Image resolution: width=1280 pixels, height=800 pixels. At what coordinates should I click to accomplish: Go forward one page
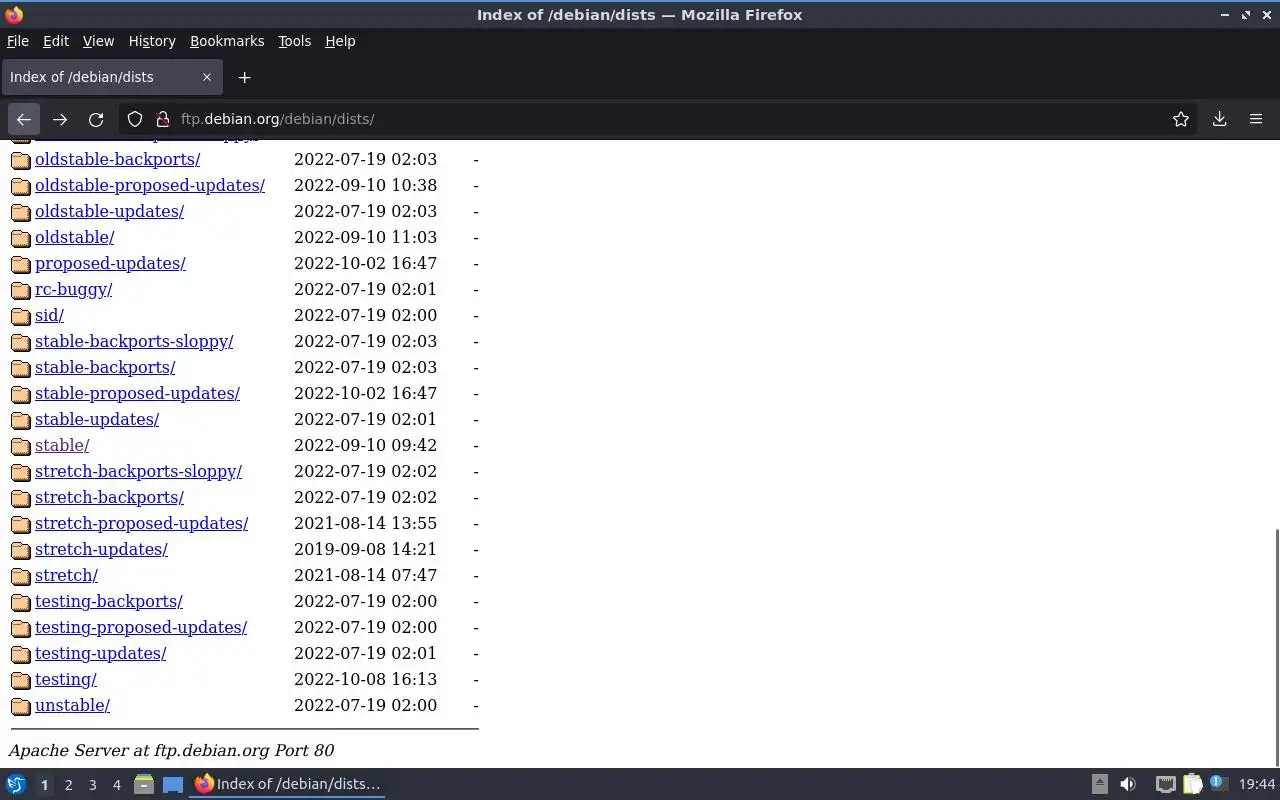[x=60, y=119]
